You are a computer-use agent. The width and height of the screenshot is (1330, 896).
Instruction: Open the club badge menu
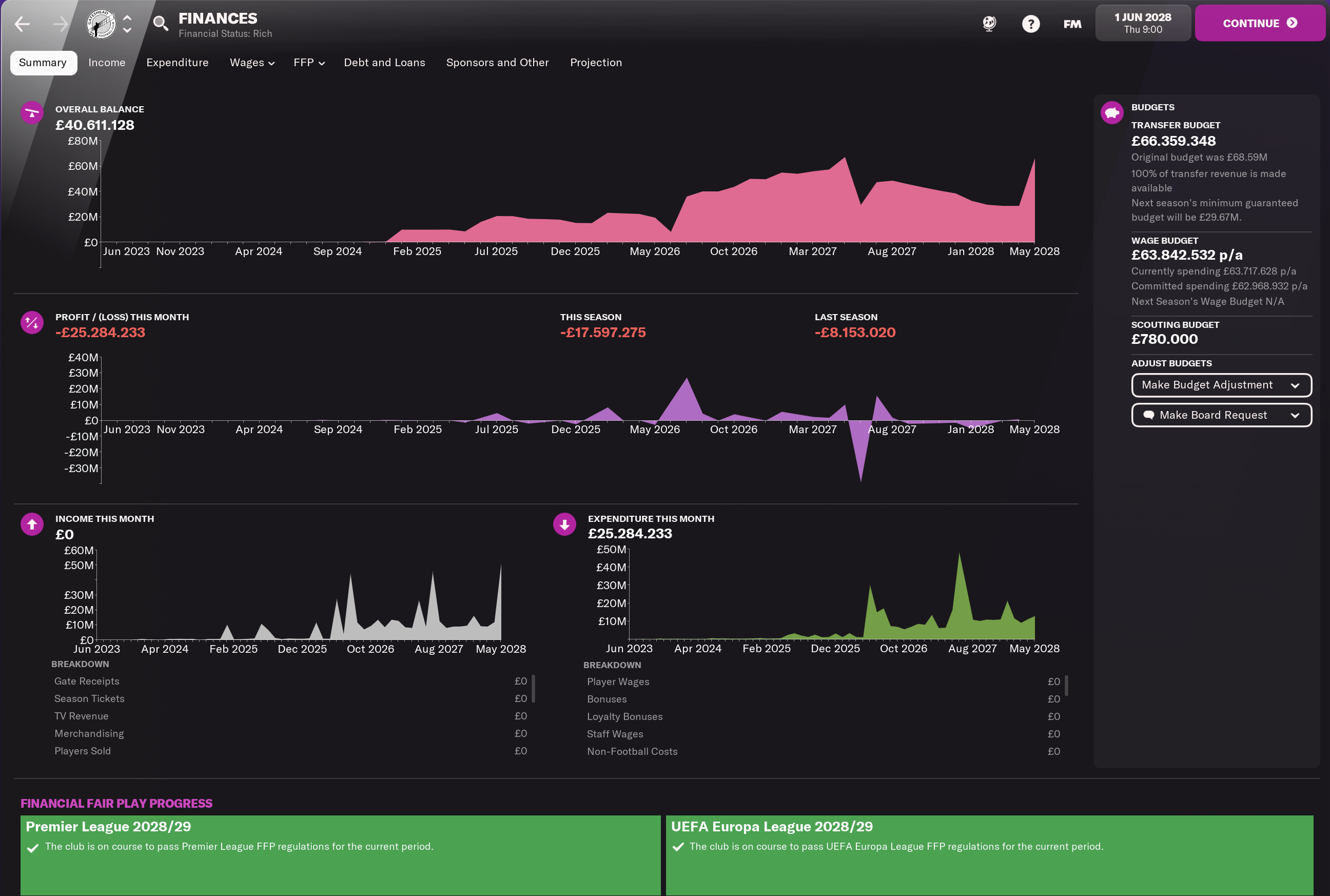[x=101, y=24]
